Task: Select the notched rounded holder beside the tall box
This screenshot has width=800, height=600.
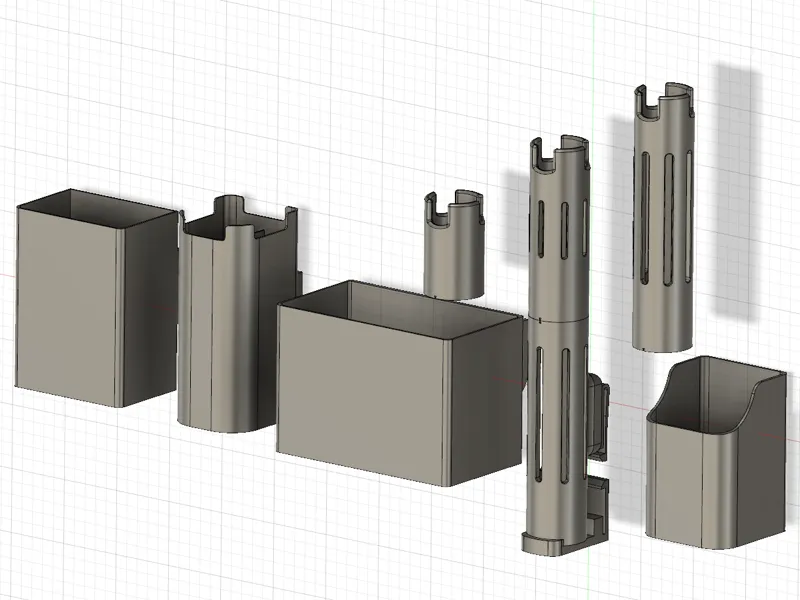Action: [x=238, y=314]
